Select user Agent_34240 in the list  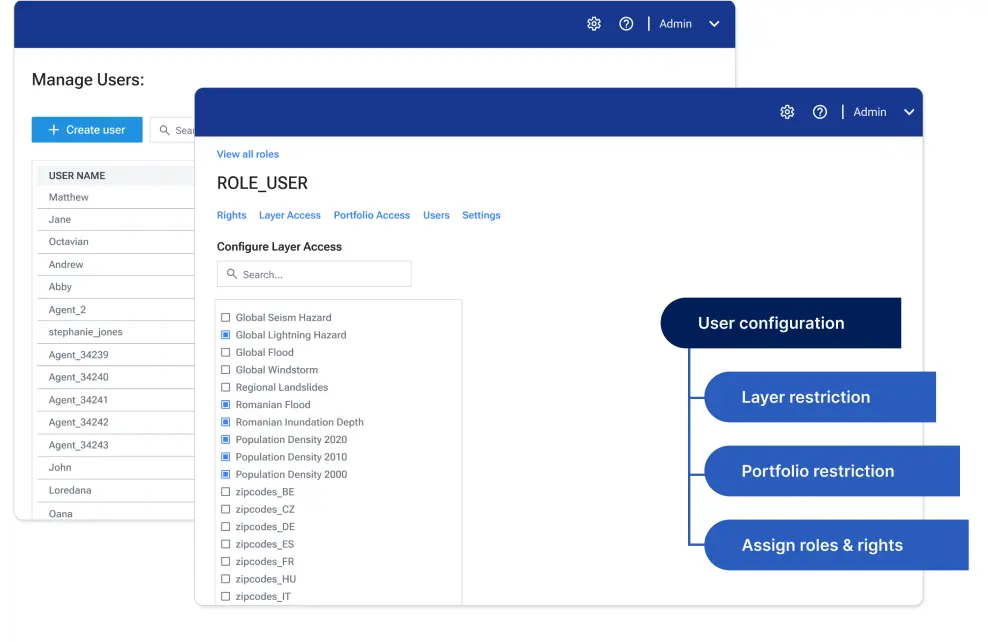click(116, 377)
